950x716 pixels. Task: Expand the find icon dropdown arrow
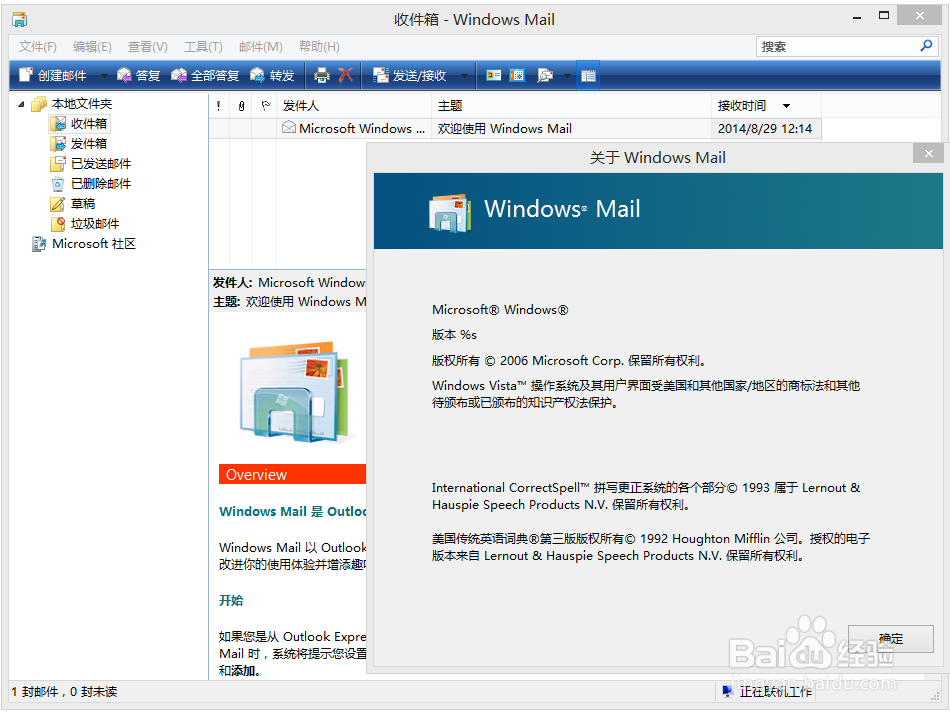coord(567,75)
